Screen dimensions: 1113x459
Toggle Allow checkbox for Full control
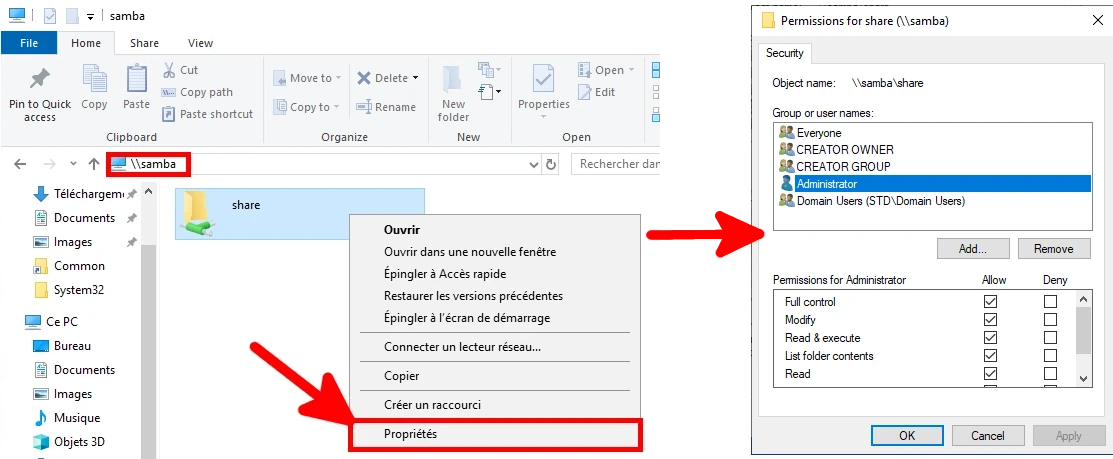pyautogui.click(x=990, y=302)
